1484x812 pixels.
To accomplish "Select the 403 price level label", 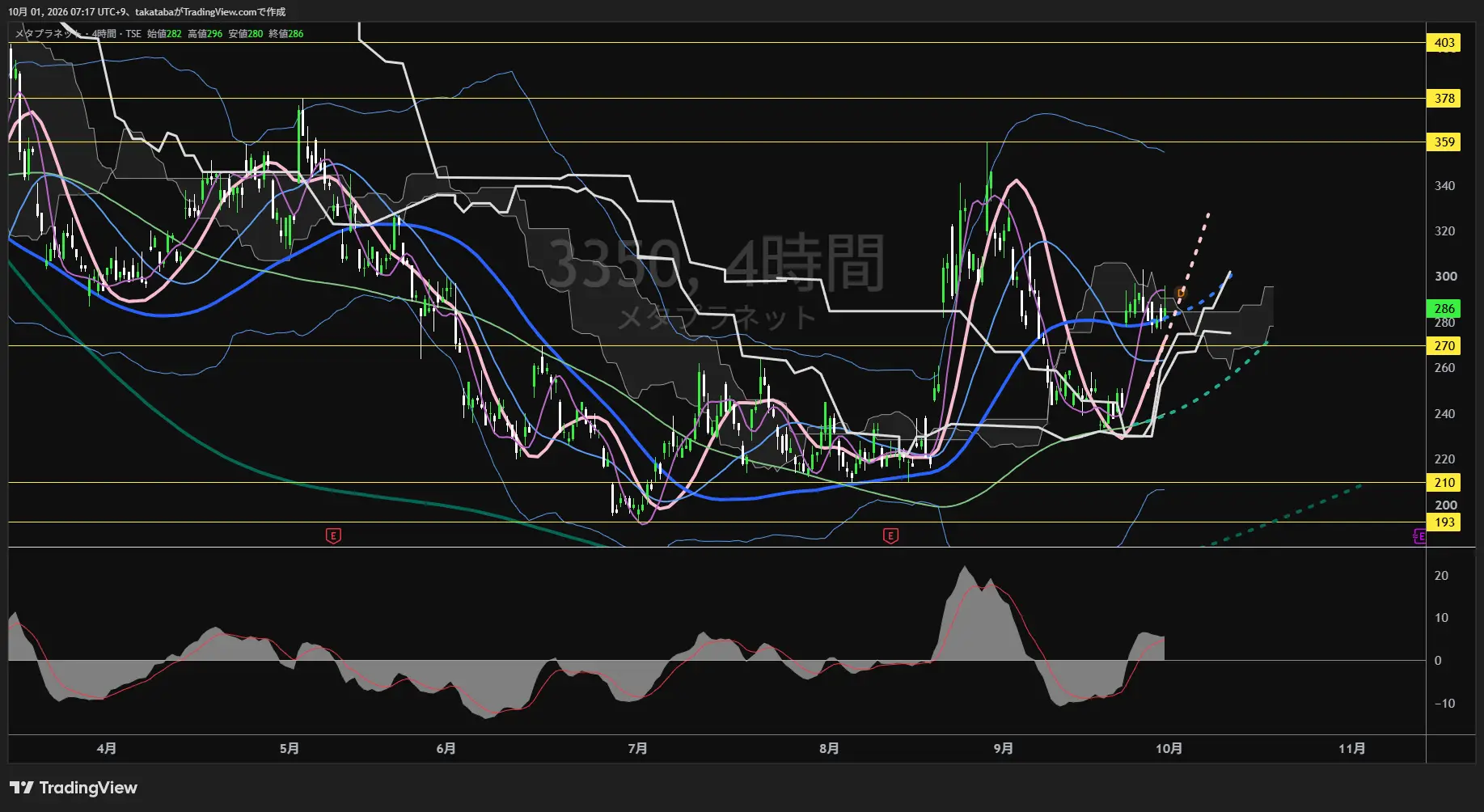I will [1444, 43].
